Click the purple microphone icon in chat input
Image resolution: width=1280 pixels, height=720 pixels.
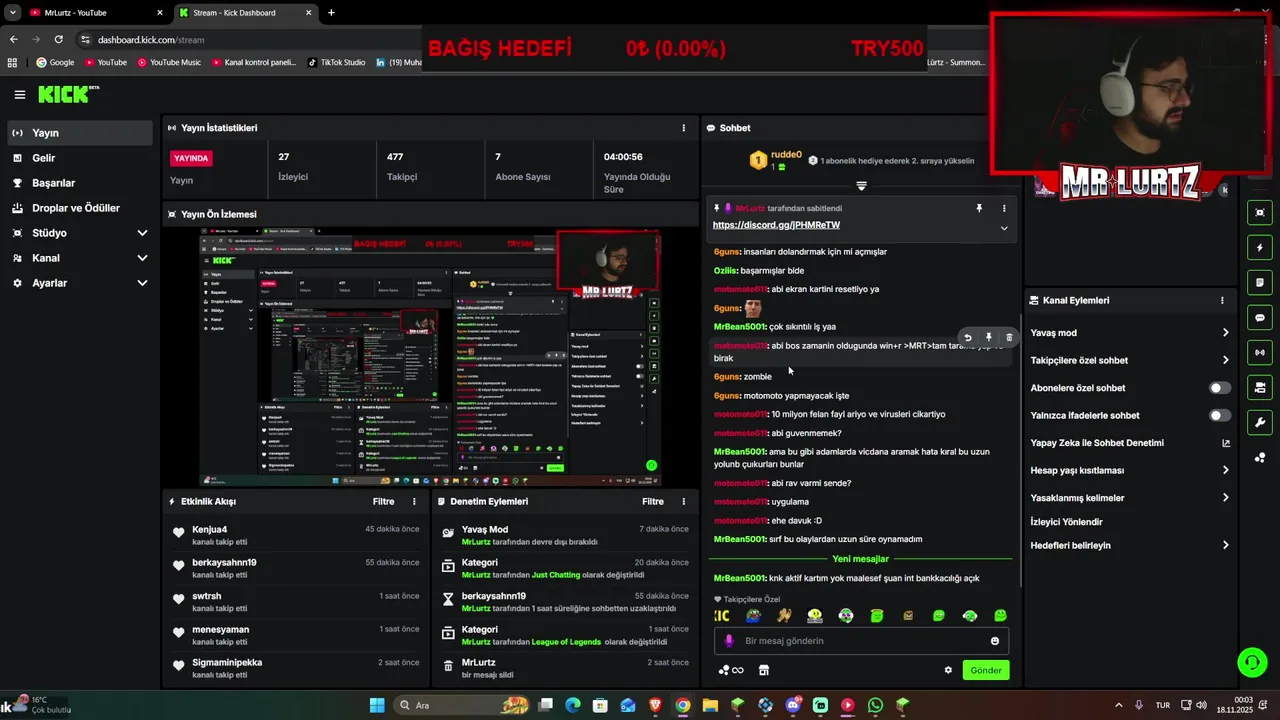[x=729, y=641]
